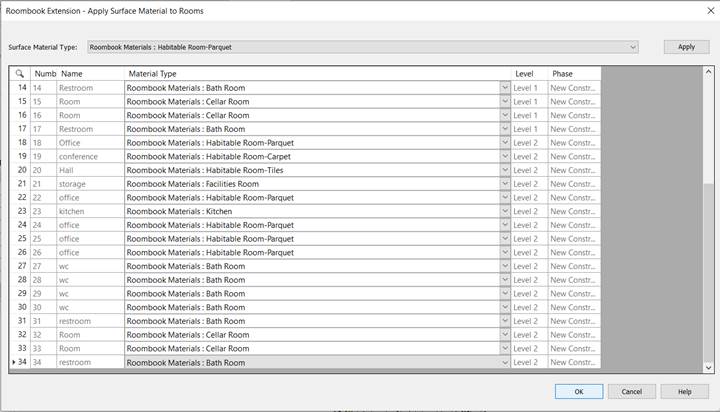Image resolution: width=720 pixels, height=412 pixels.
Task: Open Help for this dialog
Action: pyautogui.click(x=684, y=392)
